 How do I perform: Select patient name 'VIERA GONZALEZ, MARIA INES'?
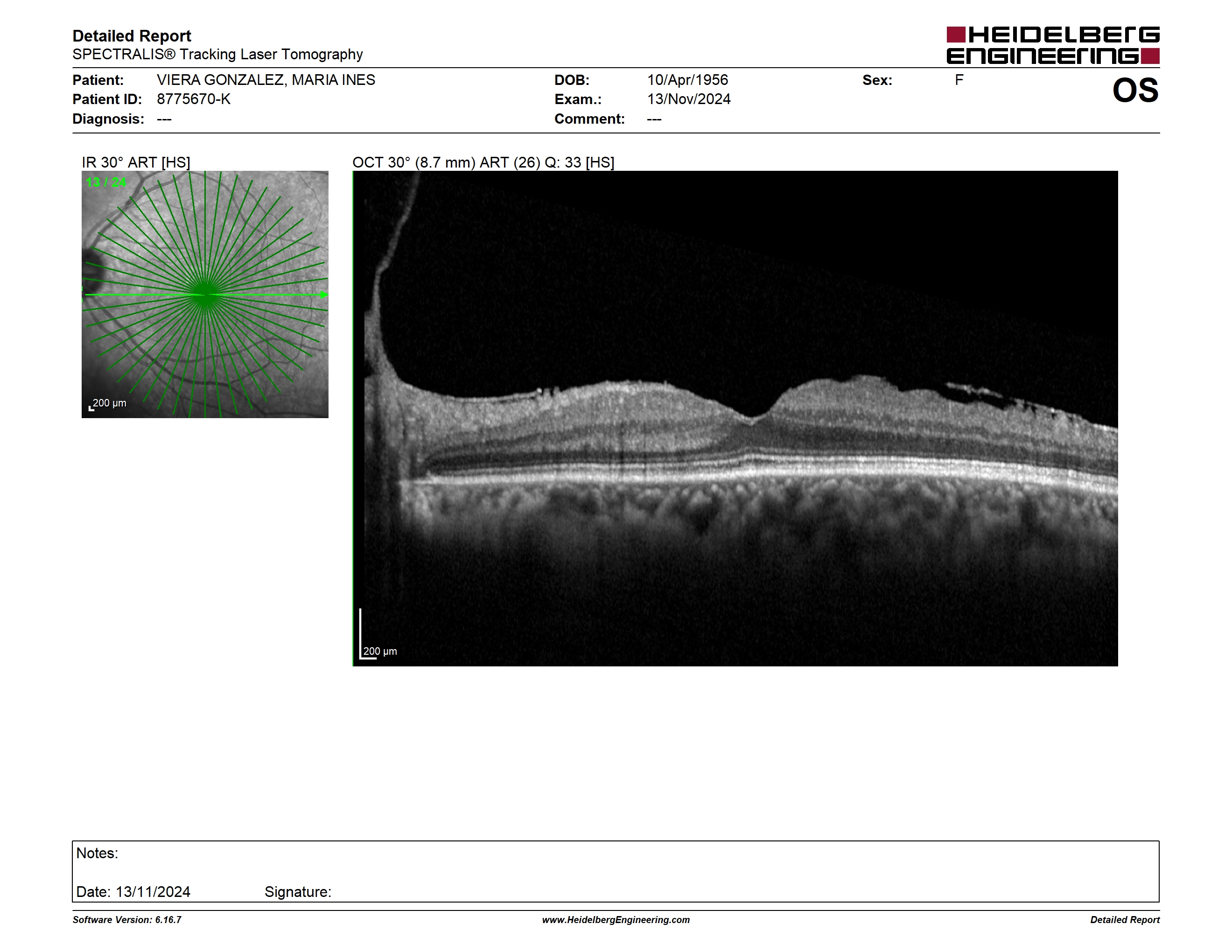point(266,80)
